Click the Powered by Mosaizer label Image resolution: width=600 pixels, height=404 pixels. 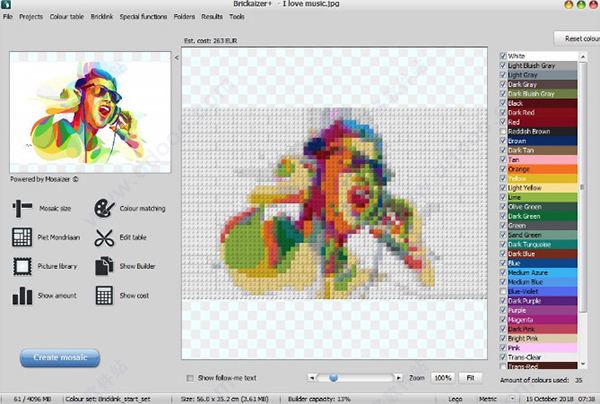point(44,179)
